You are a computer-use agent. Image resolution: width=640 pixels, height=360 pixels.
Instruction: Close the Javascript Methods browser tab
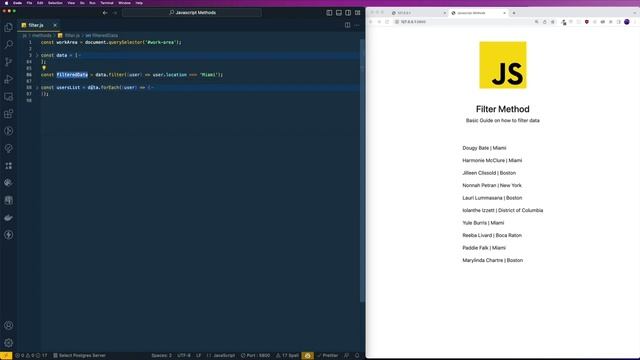click(x=504, y=13)
